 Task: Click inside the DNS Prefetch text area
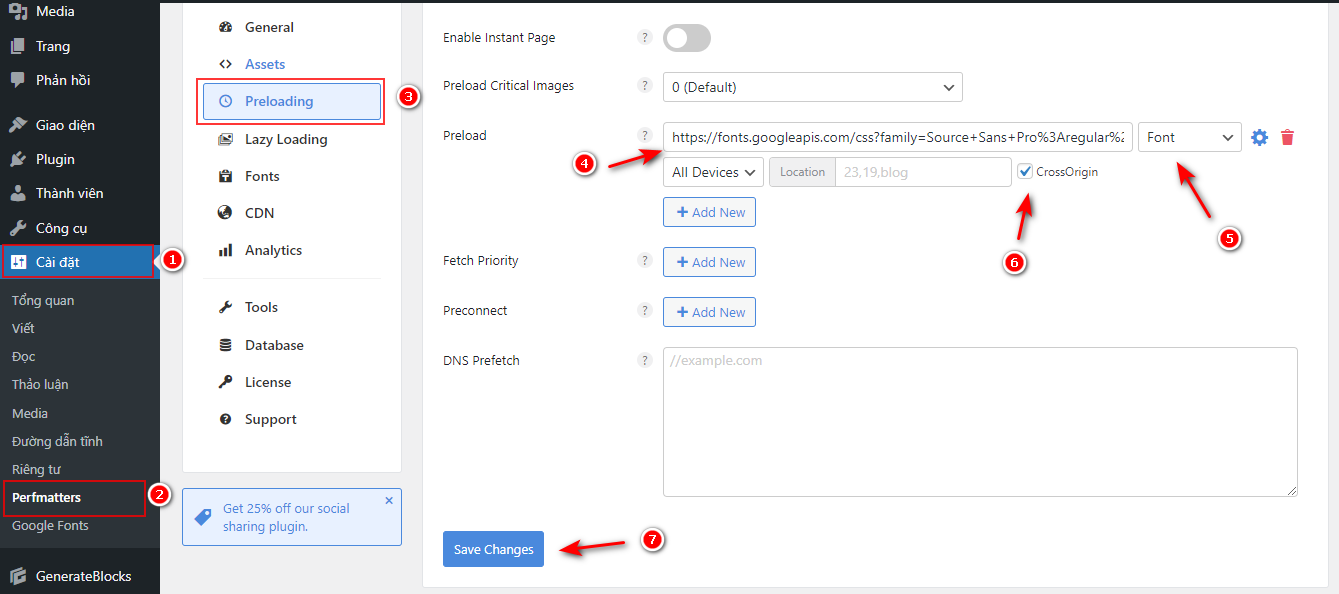(979, 420)
